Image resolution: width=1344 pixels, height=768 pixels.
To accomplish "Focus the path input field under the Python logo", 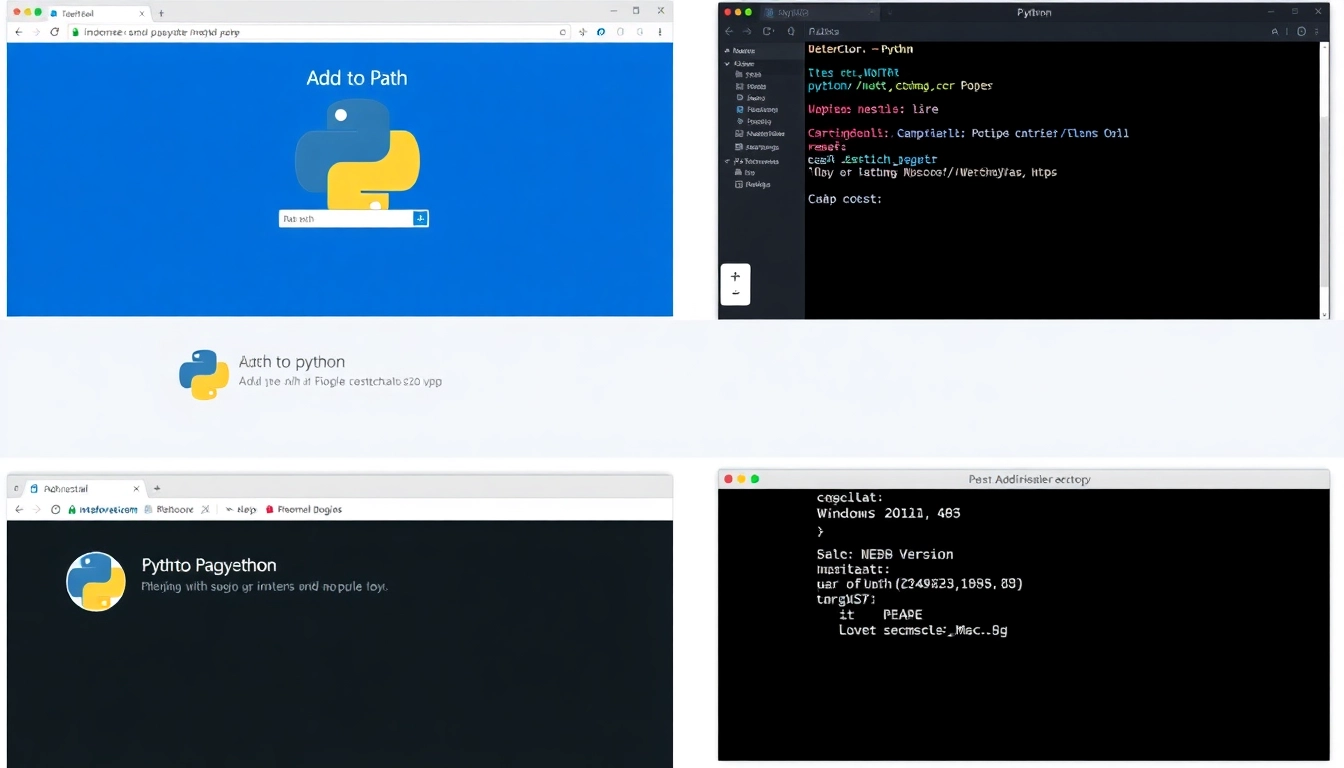I will 345,218.
